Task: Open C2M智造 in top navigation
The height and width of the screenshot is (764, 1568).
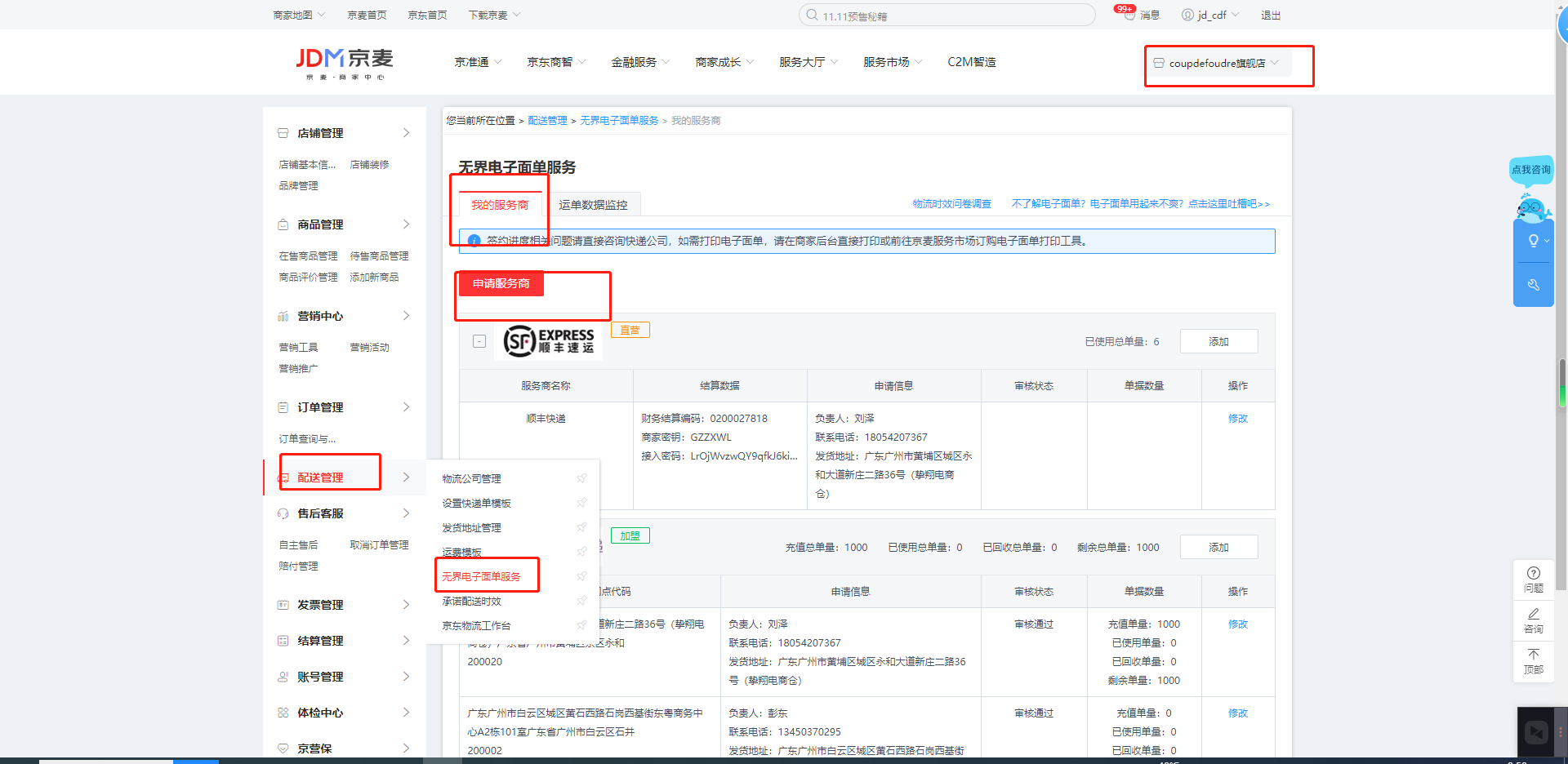Action: click(972, 62)
